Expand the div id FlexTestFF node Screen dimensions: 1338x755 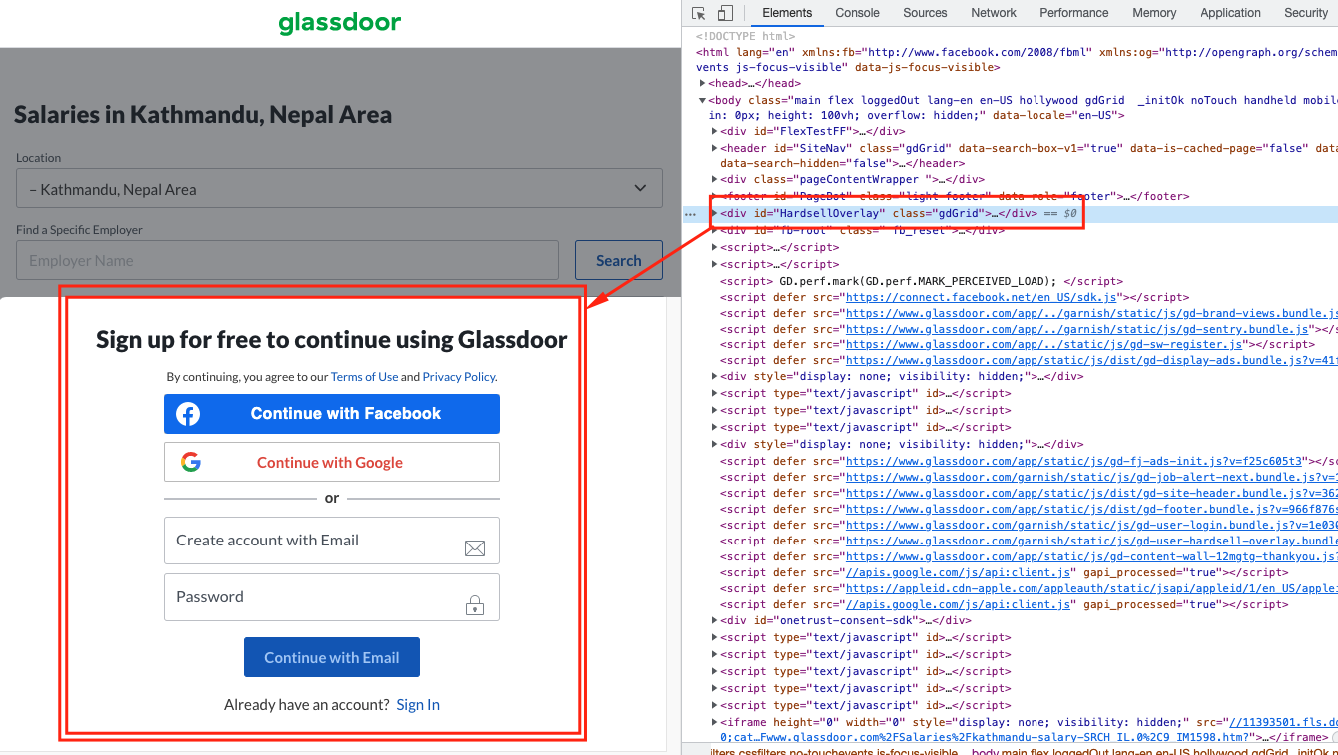(x=714, y=131)
